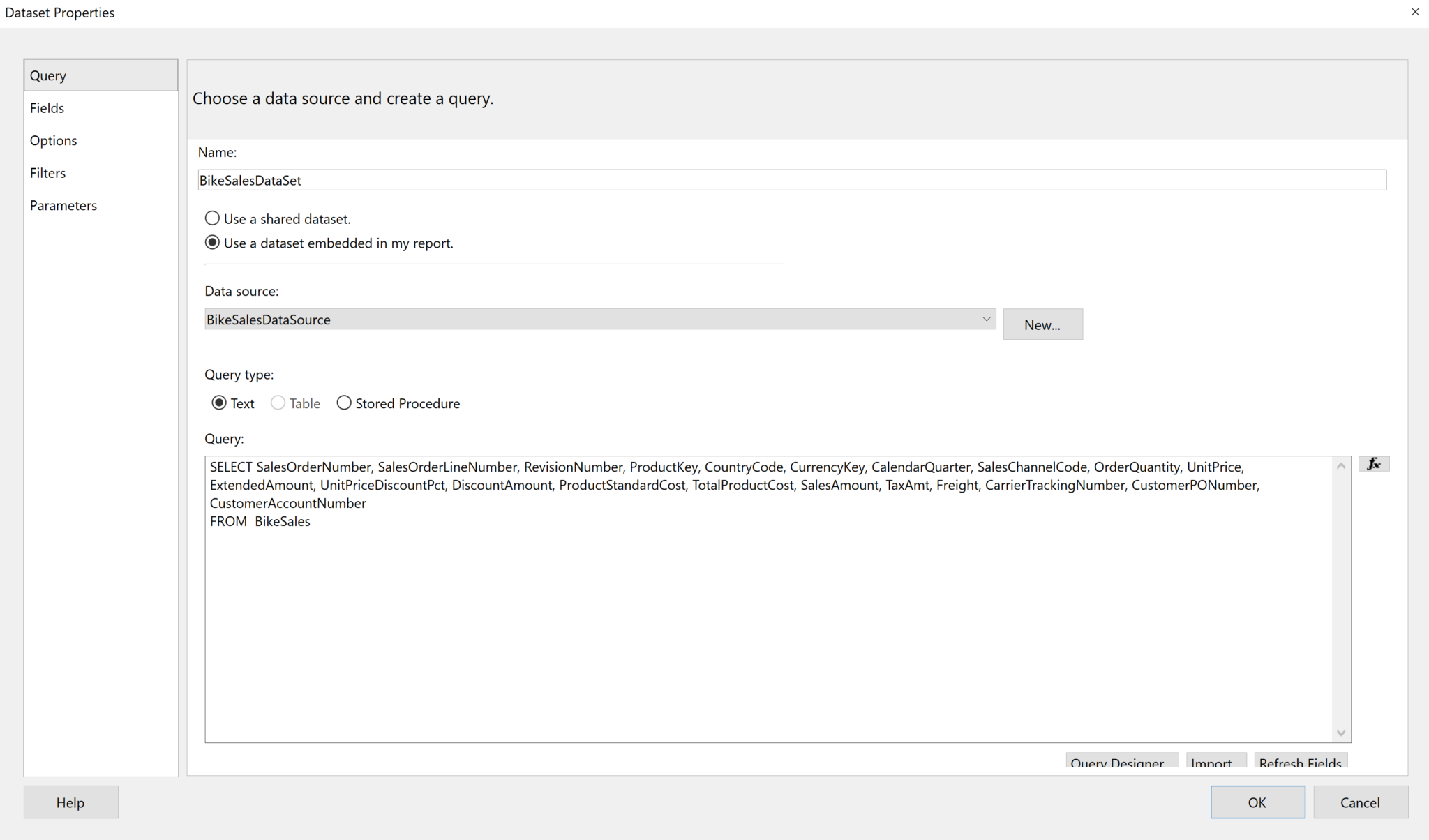Confirm changes with OK
This screenshot has width=1429, height=840.
(x=1257, y=802)
